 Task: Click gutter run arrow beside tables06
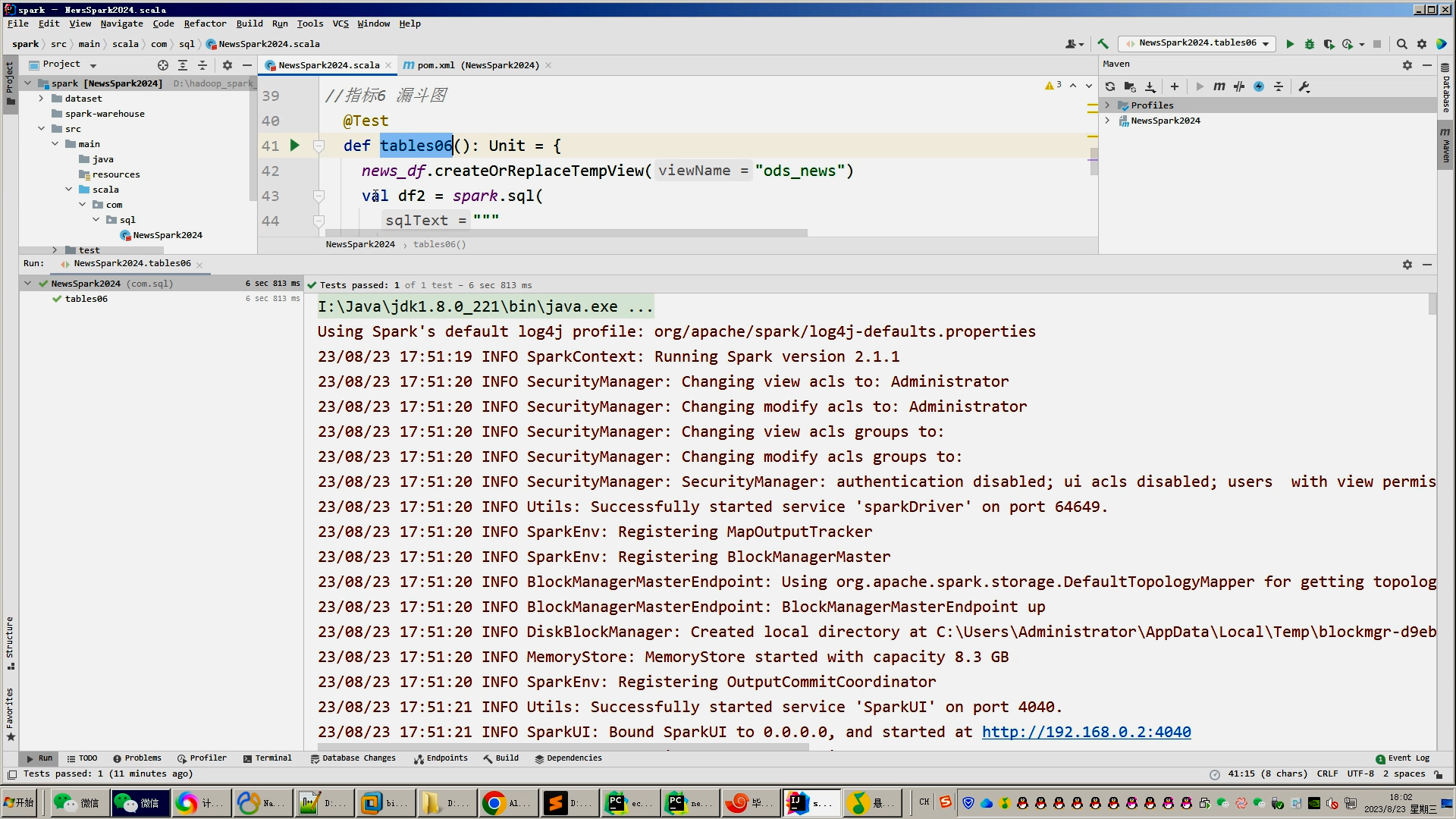tap(295, 146)
